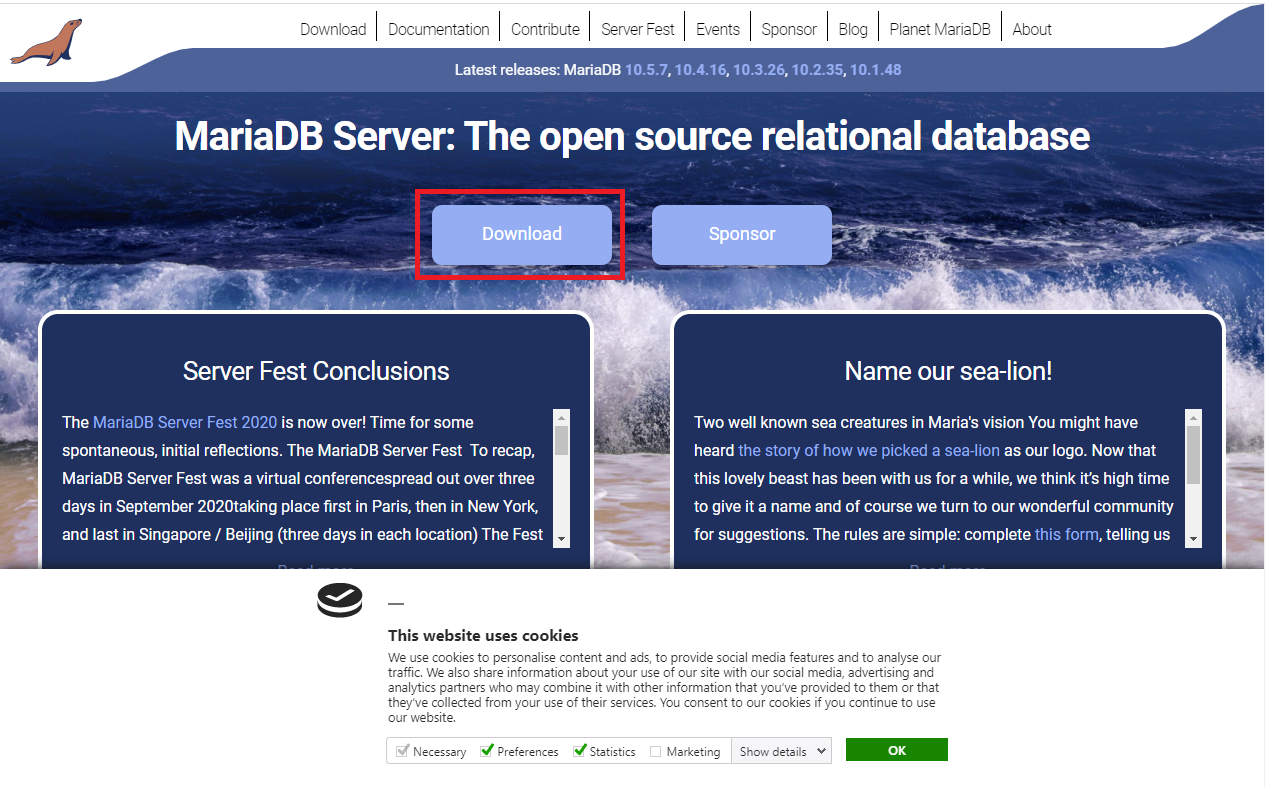Open the Documentation menu item
Screen dimensions: 1265x787
(439, 29)
